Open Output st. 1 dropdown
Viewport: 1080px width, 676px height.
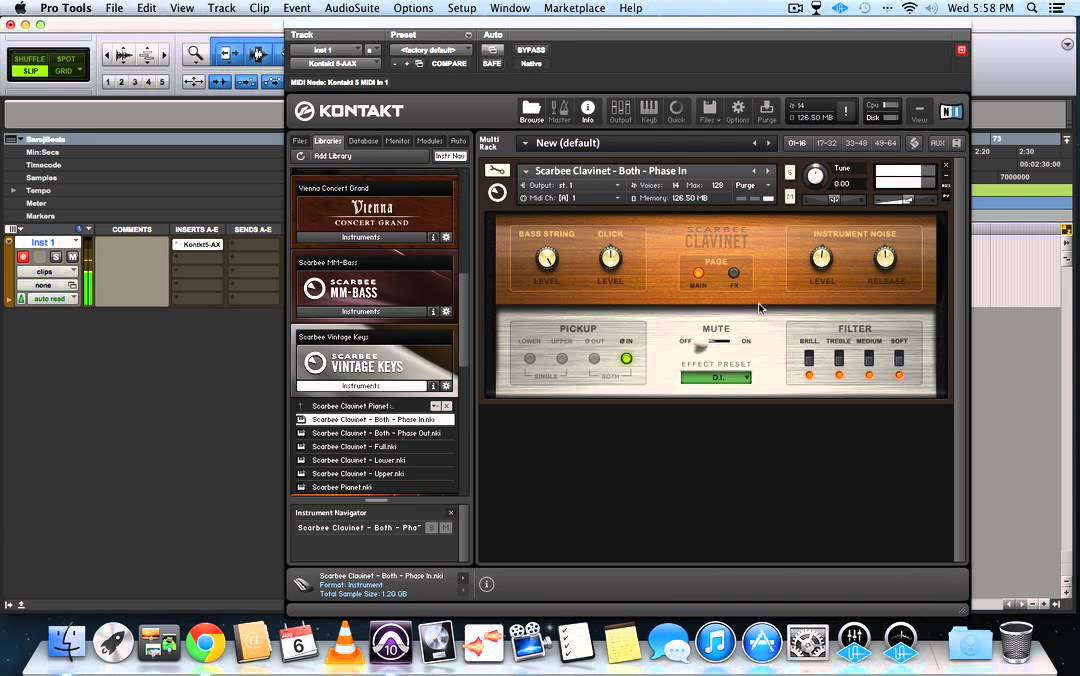tap(570, 185)
